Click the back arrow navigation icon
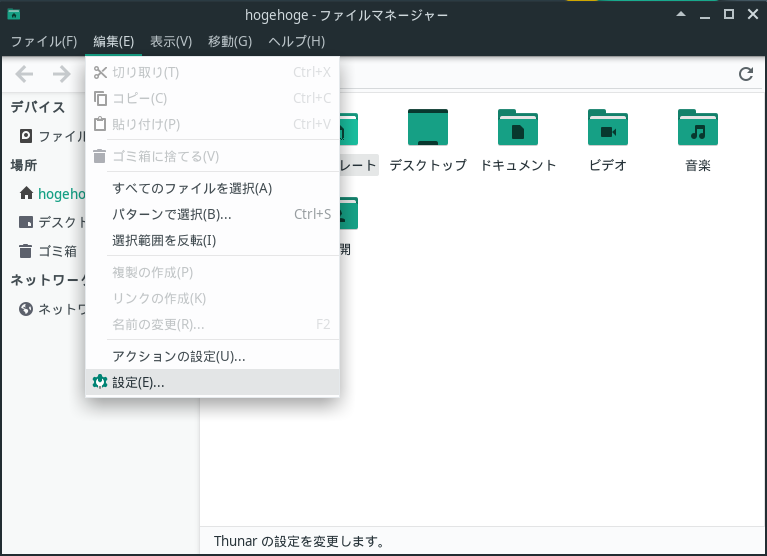 click(24, 74)
